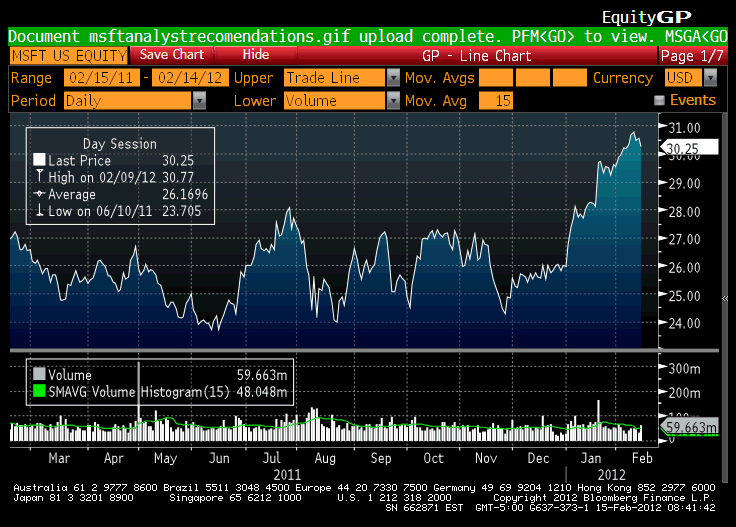The image size is (736, 527).
Task: Open the Upper Trade Line dropdown arrow
Action: 393,77
